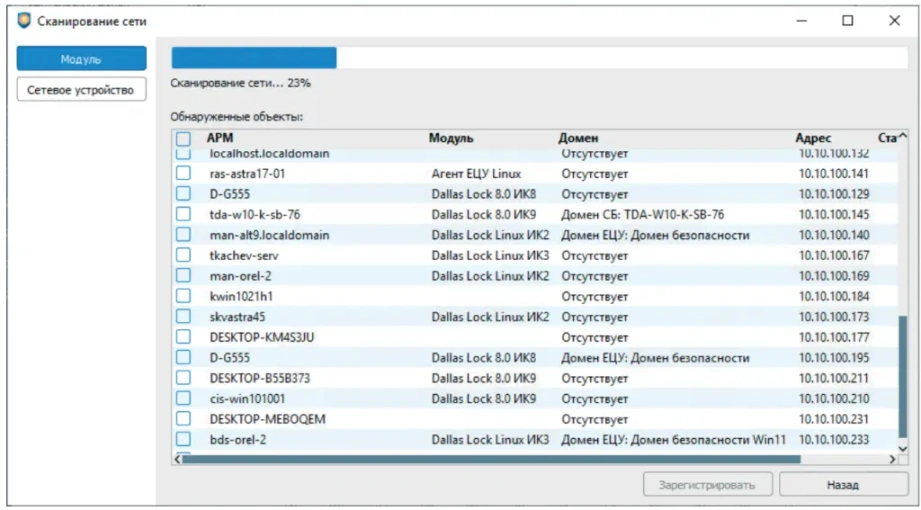Sort by the АРМ column header
The image size is (921, 510).
click(220, 138)
